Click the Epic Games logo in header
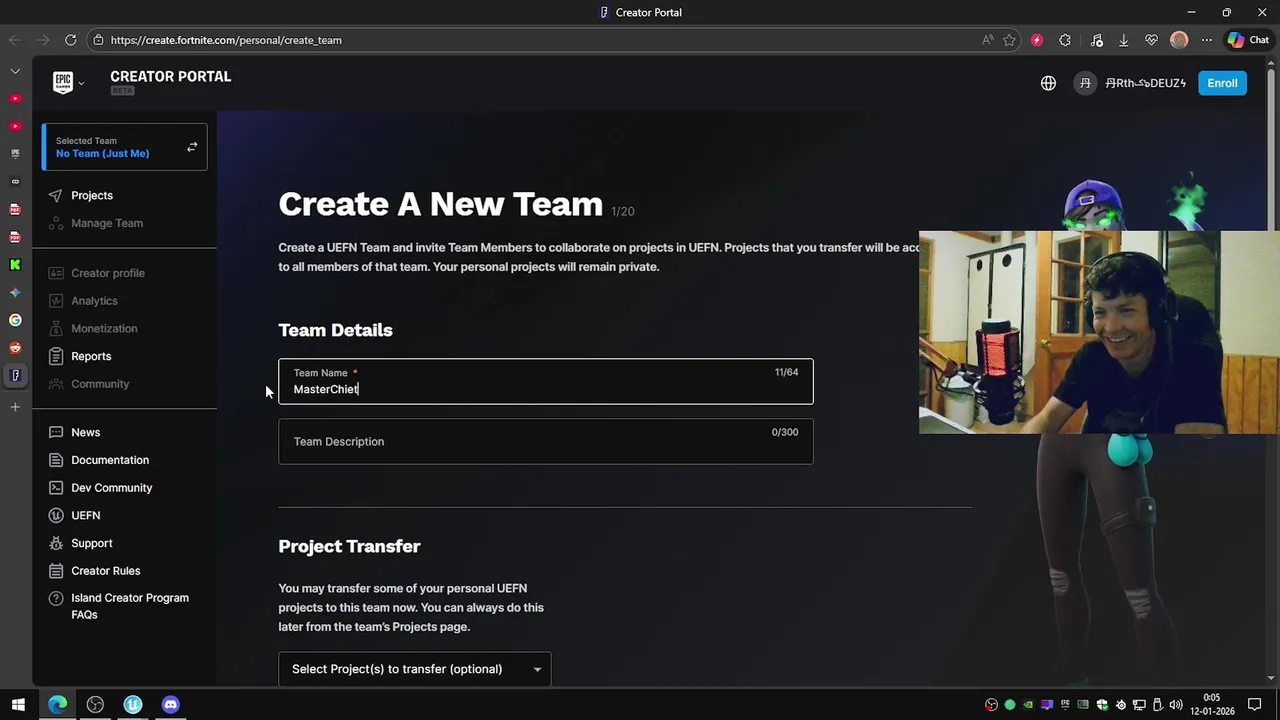The height and width of the screenshot is (720, 1280). pyautogui.click(x=63, y=83)
